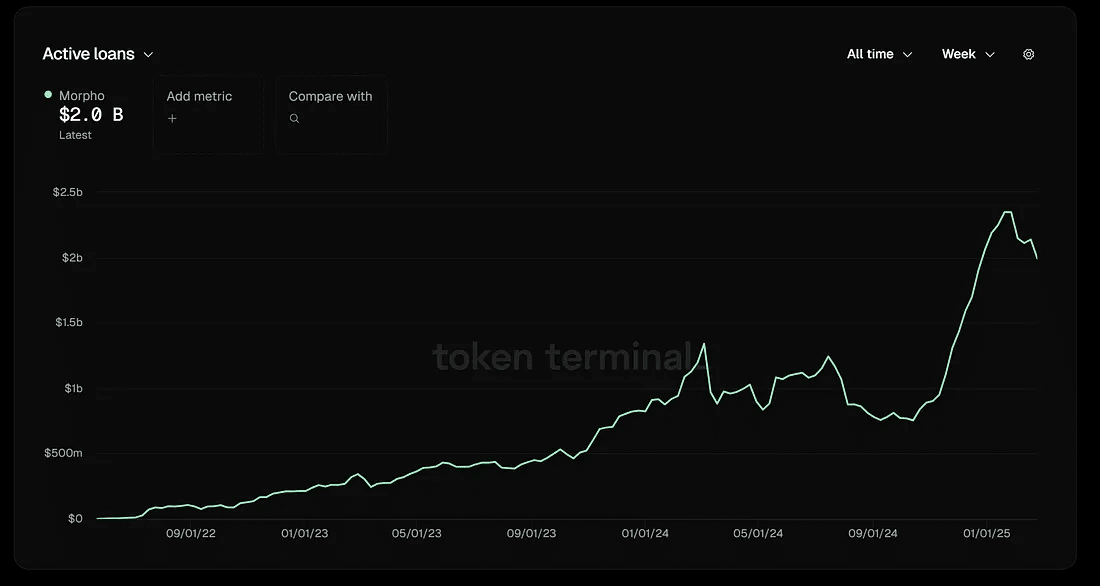1100x586 pixels.
Task: Open the chart settings gear icon
Action: tap(1028, 54)
